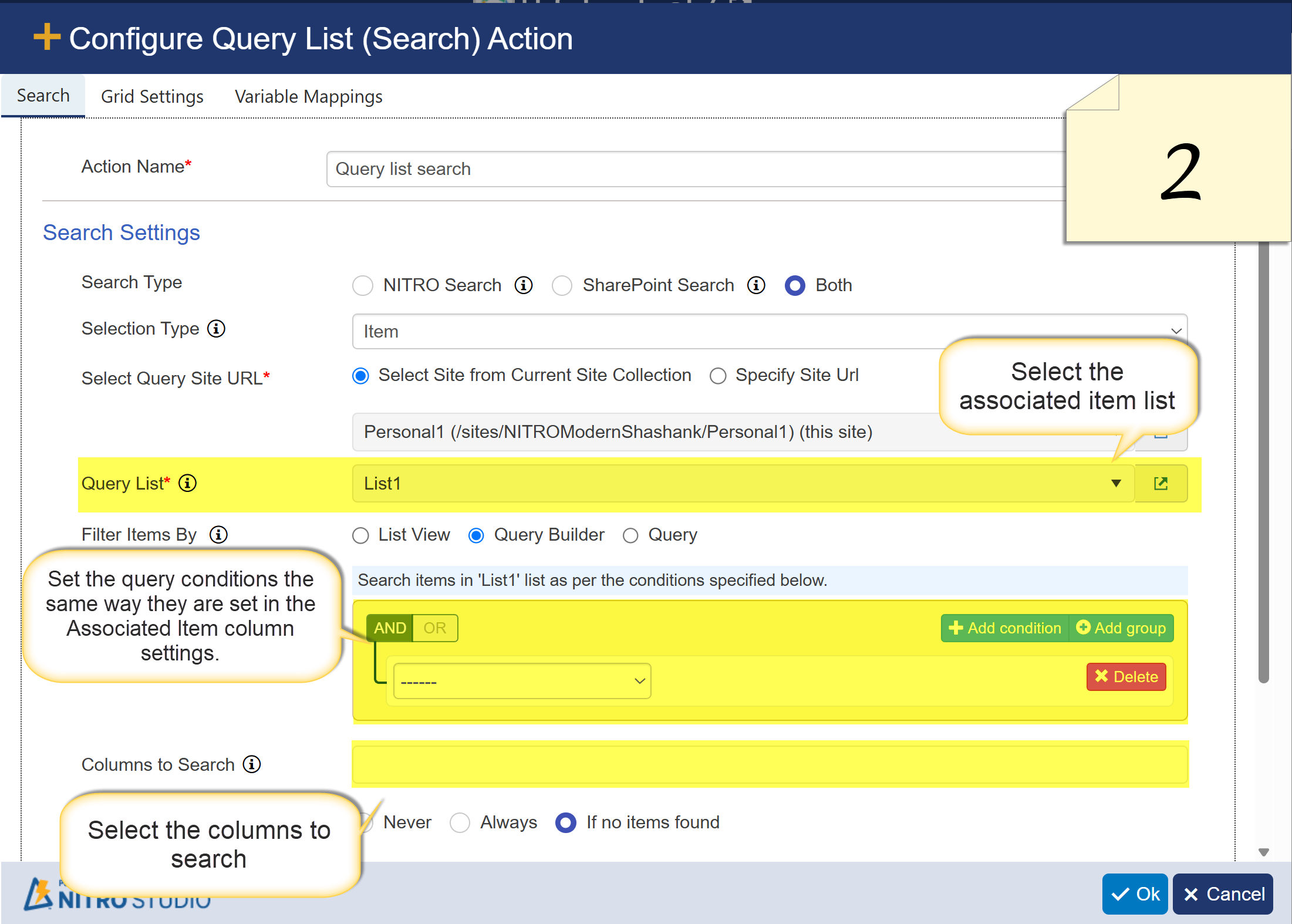The height and width of the screenshot is (924, 1292).
Task: Choose Specify Site Url radio button
Action: pyautogui.click(x=718, y=376)
